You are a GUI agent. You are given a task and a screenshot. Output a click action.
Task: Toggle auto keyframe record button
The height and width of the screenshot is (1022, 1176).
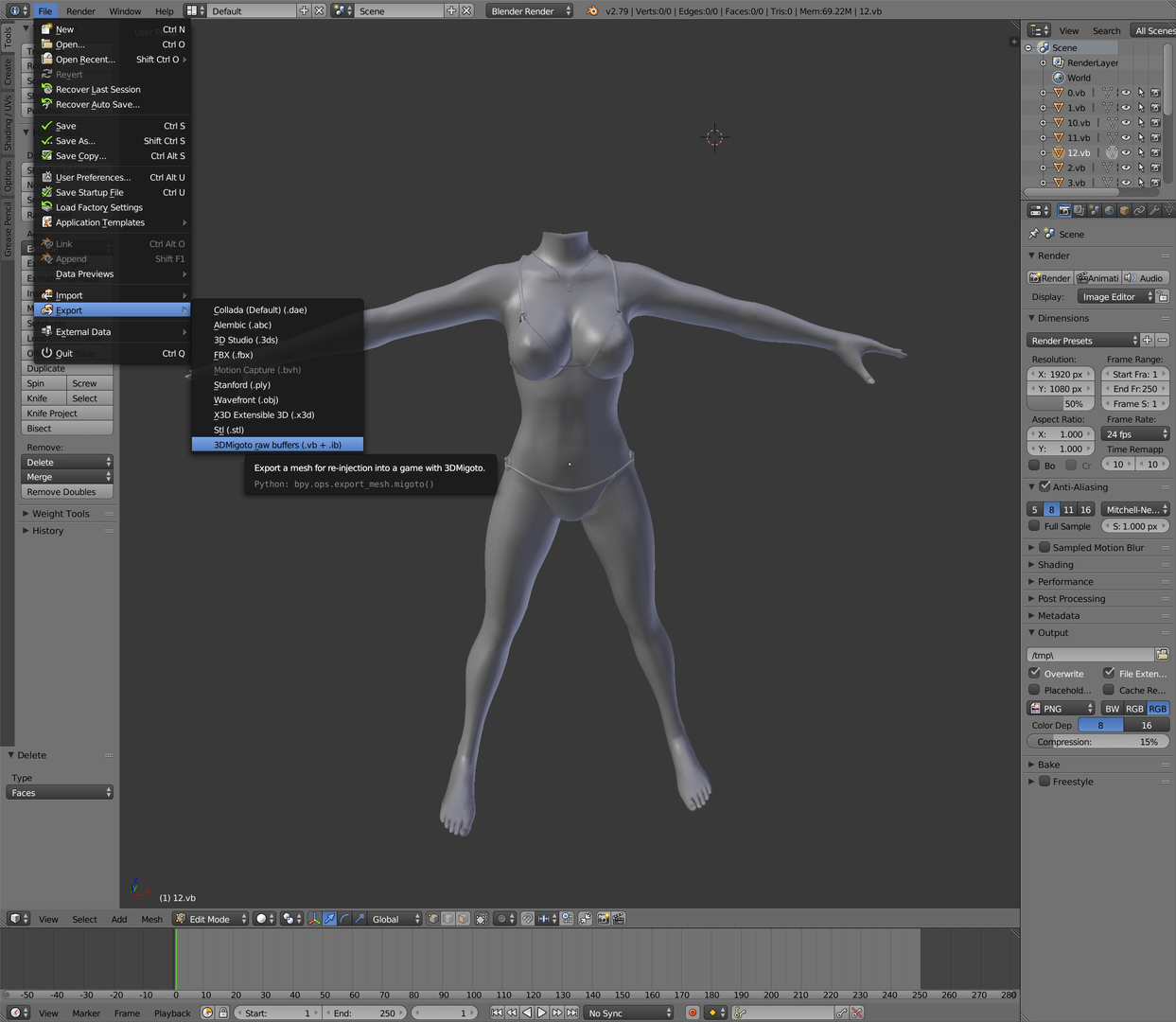point(692,1013)
